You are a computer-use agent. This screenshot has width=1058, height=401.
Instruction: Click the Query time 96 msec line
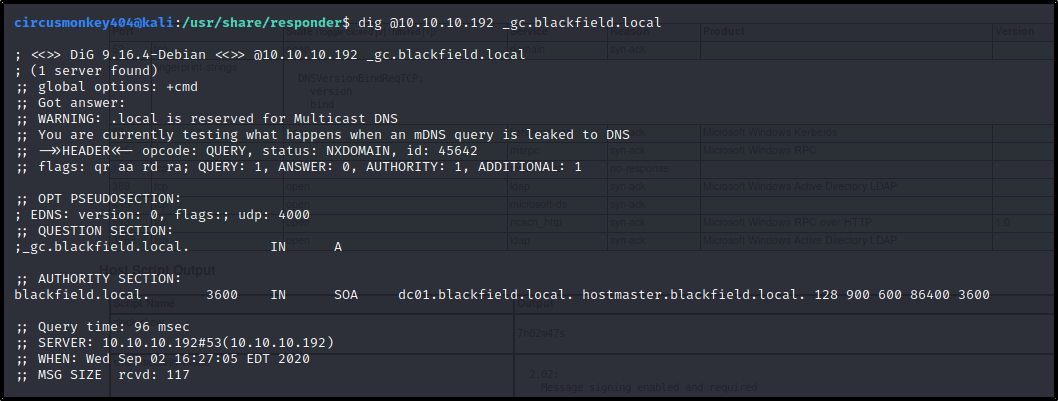102,327
